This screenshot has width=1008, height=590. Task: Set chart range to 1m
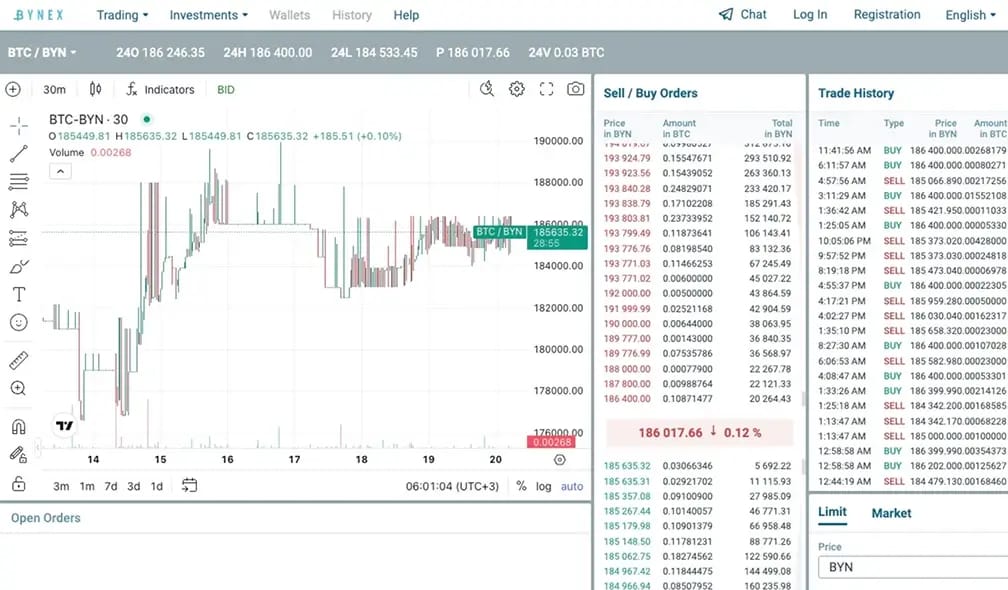pos(87,486)
